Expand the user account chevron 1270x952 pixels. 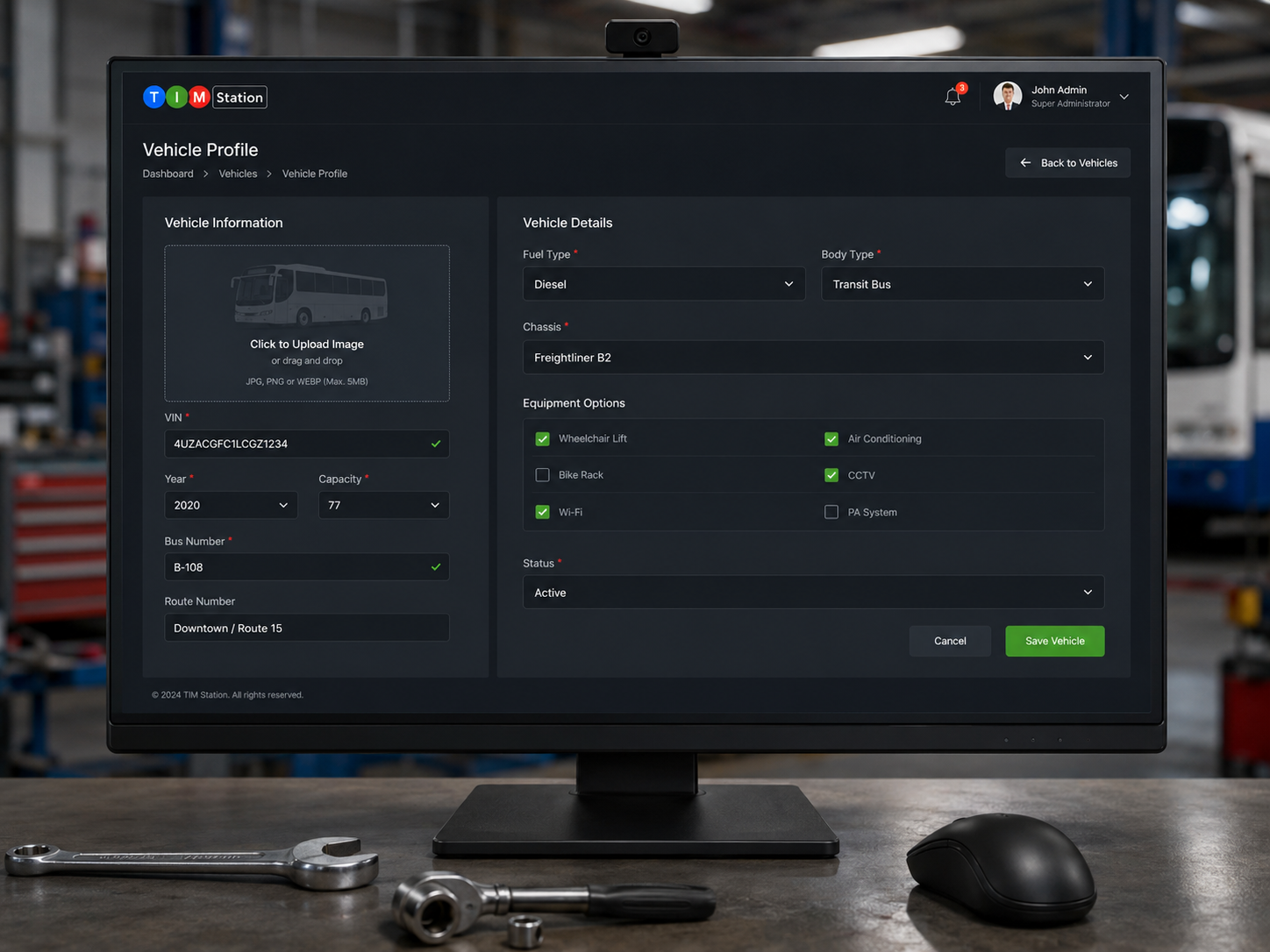click(1124, 96)
